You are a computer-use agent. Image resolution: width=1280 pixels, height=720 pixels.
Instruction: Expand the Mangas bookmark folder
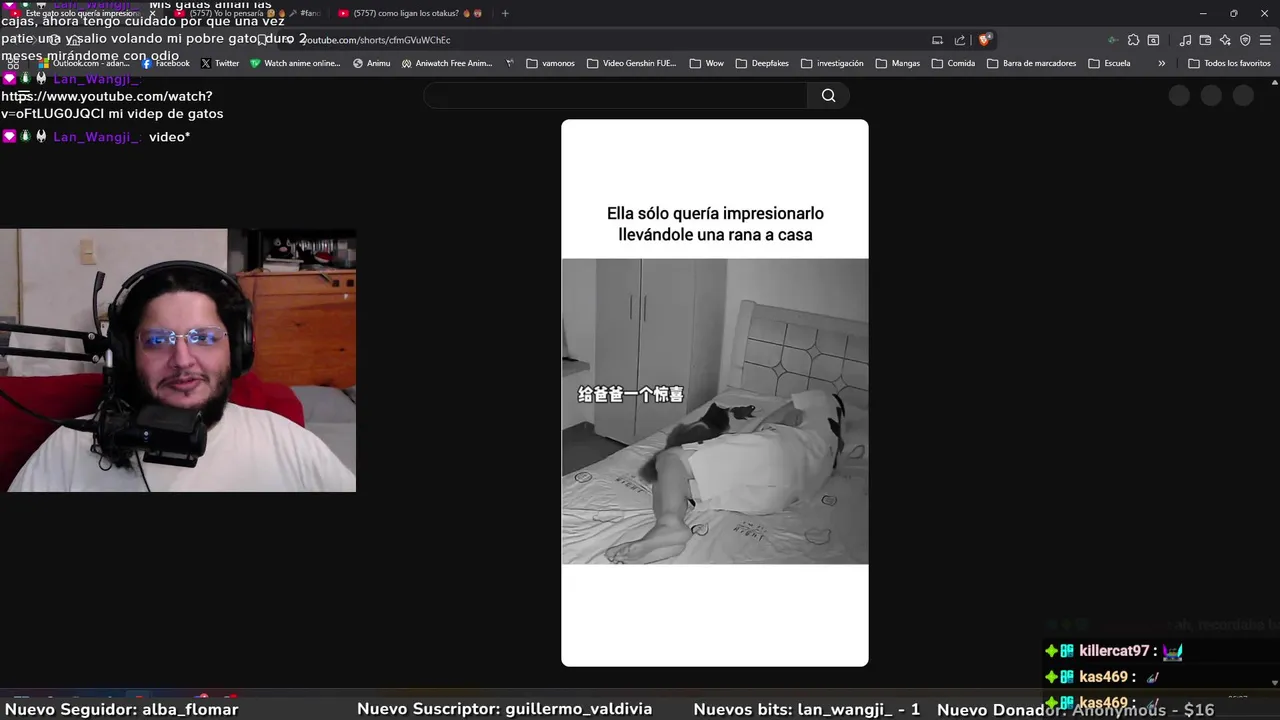click(x=897, y=63)
